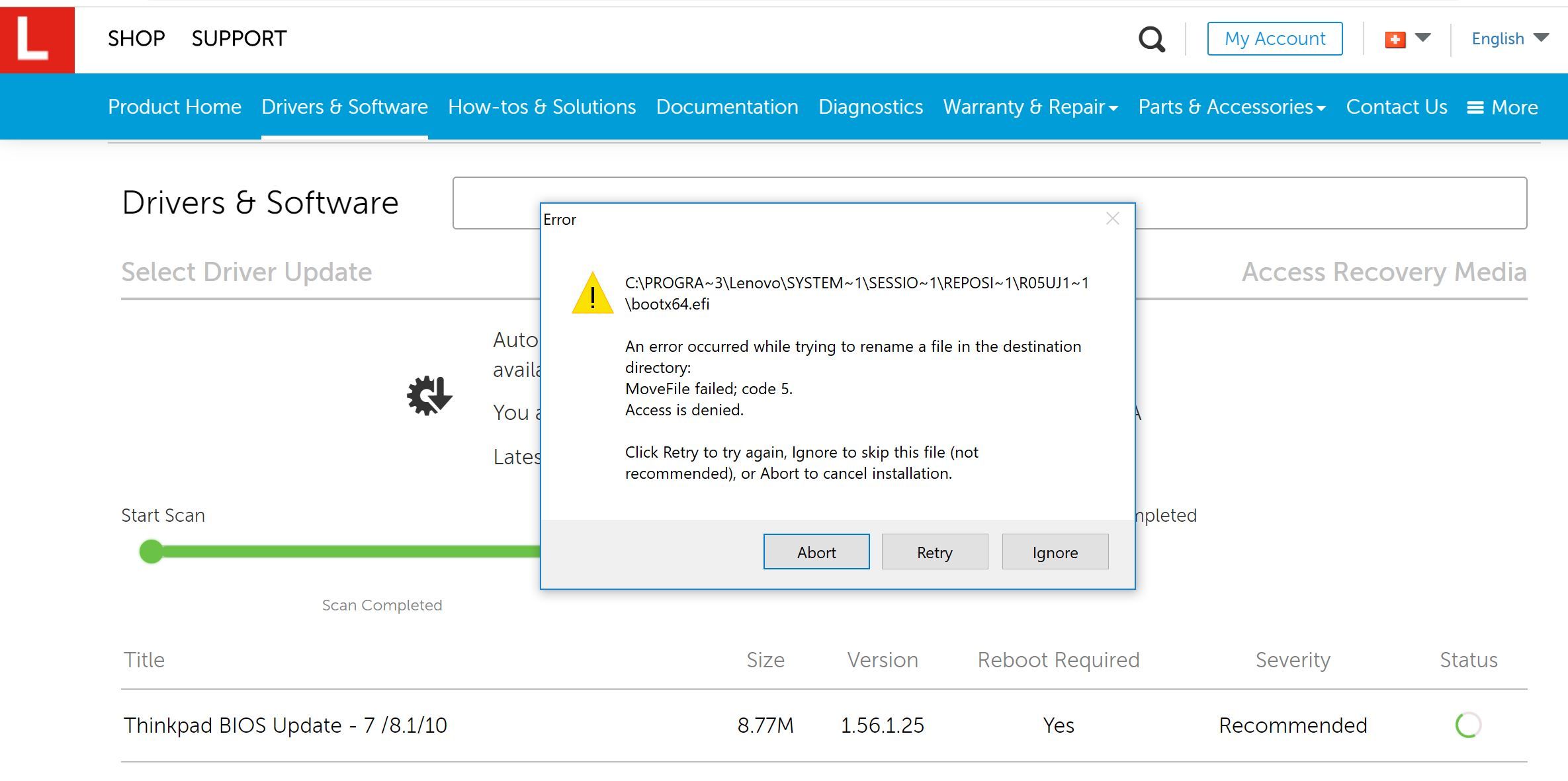Switch to Access Recovery Media tab
1568x781 pixels.
1384,272
